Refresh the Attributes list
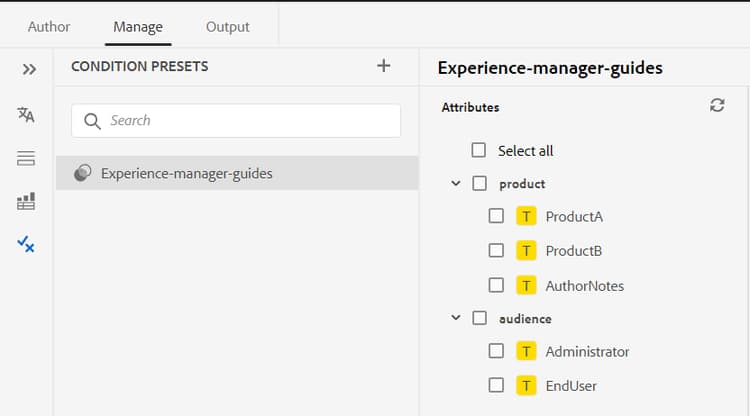This screenshot has height=416, width=750. point(717,105)
